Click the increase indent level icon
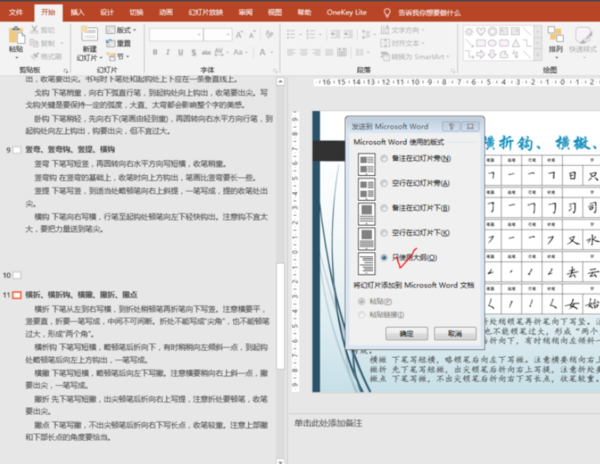This screenshot has height=464, width=600. tap(348, 34)
